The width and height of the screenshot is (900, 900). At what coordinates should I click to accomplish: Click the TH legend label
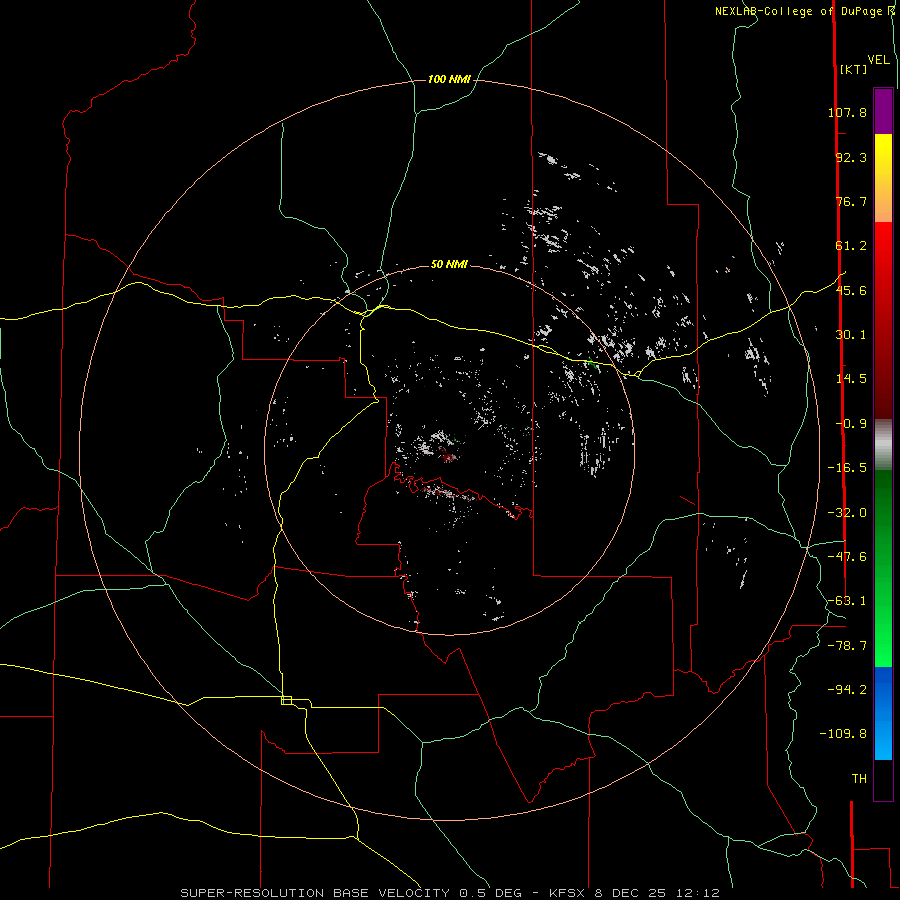(859, 779)
